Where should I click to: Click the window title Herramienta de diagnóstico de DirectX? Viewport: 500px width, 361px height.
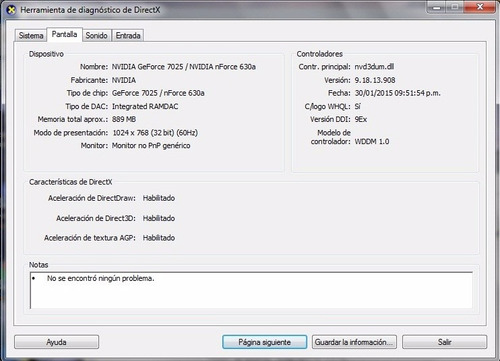pos(90,10)
